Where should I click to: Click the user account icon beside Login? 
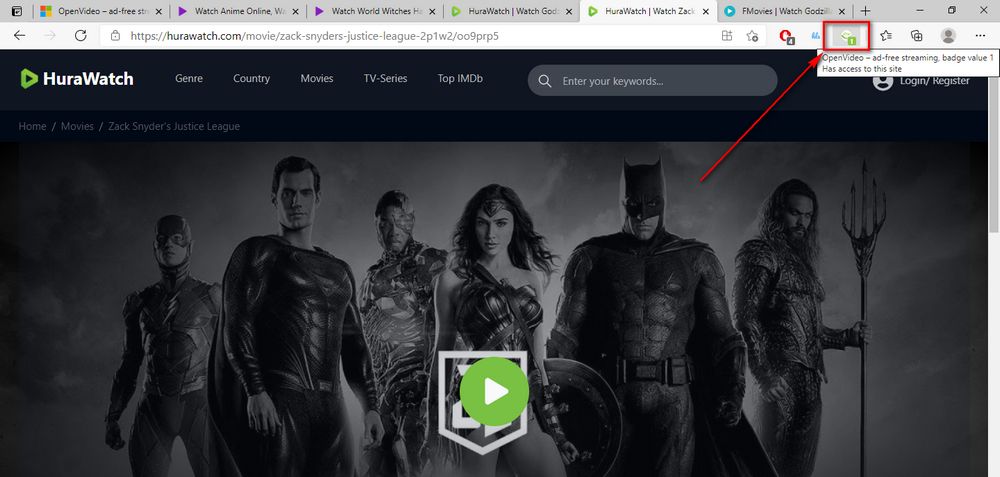883,82
